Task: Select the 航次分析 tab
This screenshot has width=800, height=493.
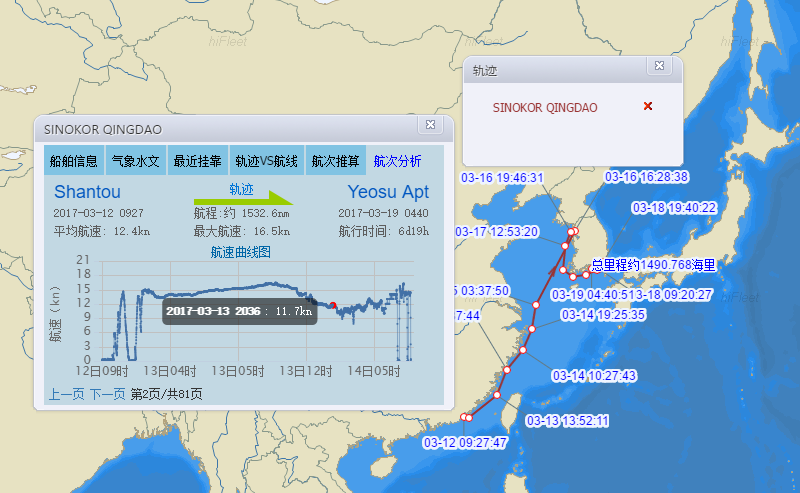Action: click(397, 161)
